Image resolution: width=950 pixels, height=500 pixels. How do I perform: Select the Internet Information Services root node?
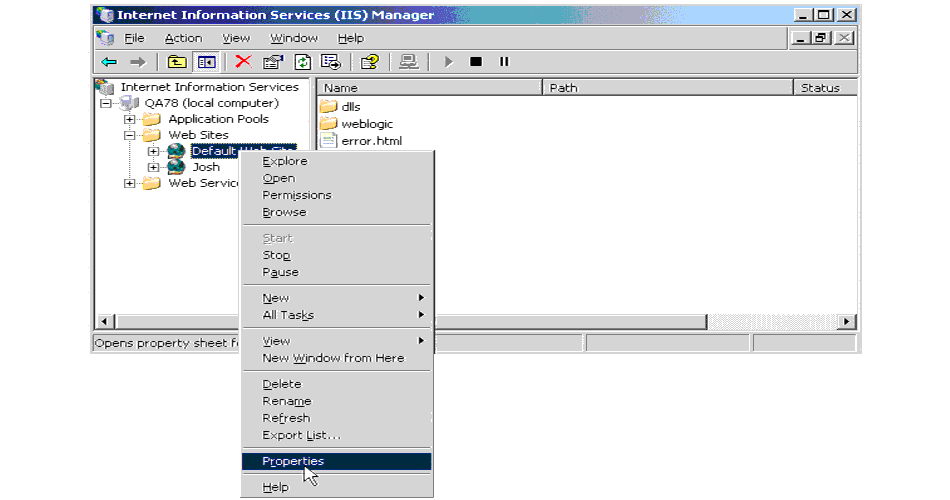point(210,87)
